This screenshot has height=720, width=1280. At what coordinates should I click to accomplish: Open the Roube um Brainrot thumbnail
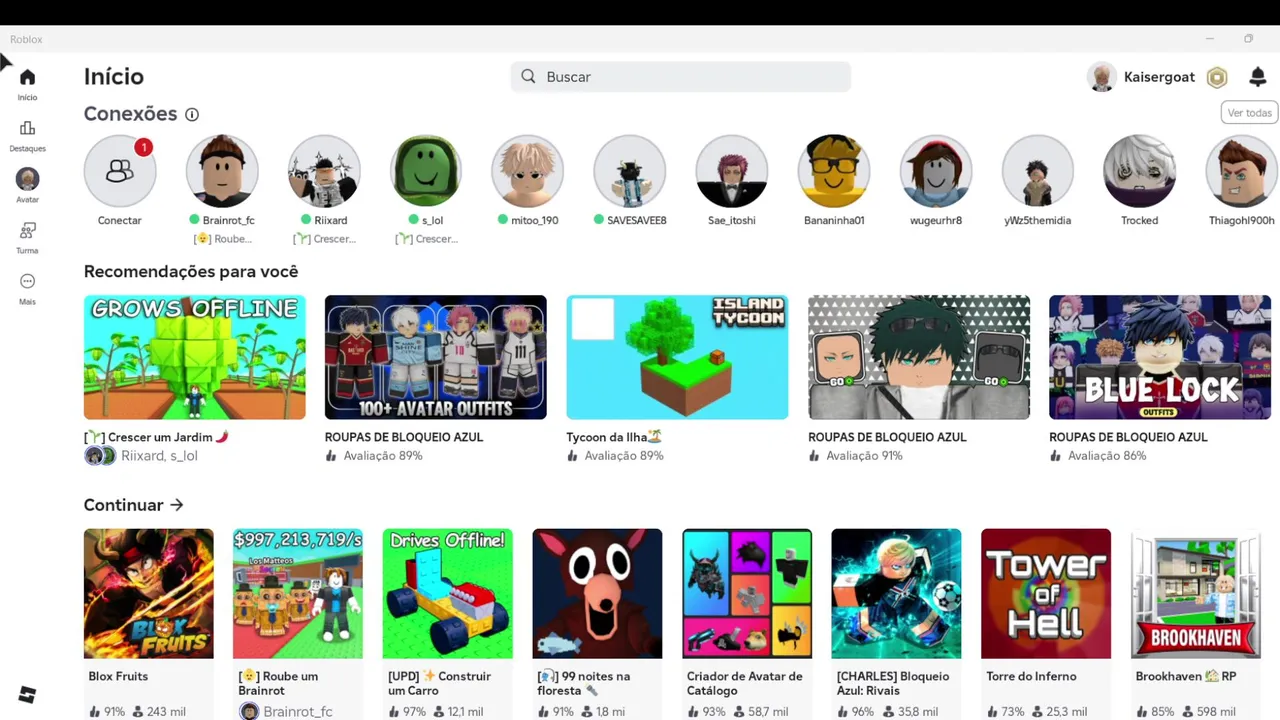(x=298, y=594)
